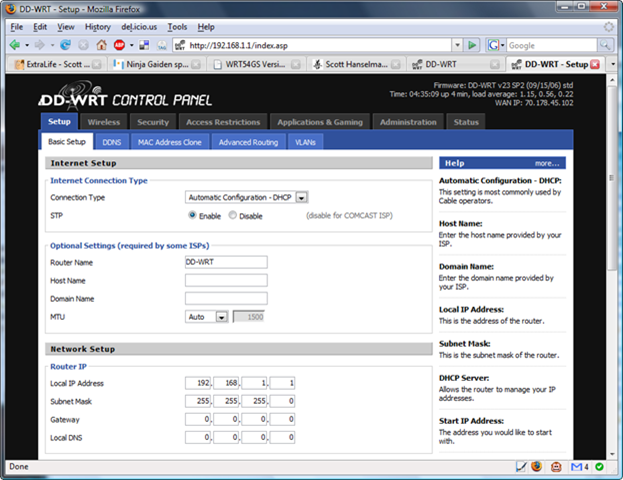This screenshot has width=623, height=480.
Task: Click the Help more... link
Action: (x=547, y=163)
